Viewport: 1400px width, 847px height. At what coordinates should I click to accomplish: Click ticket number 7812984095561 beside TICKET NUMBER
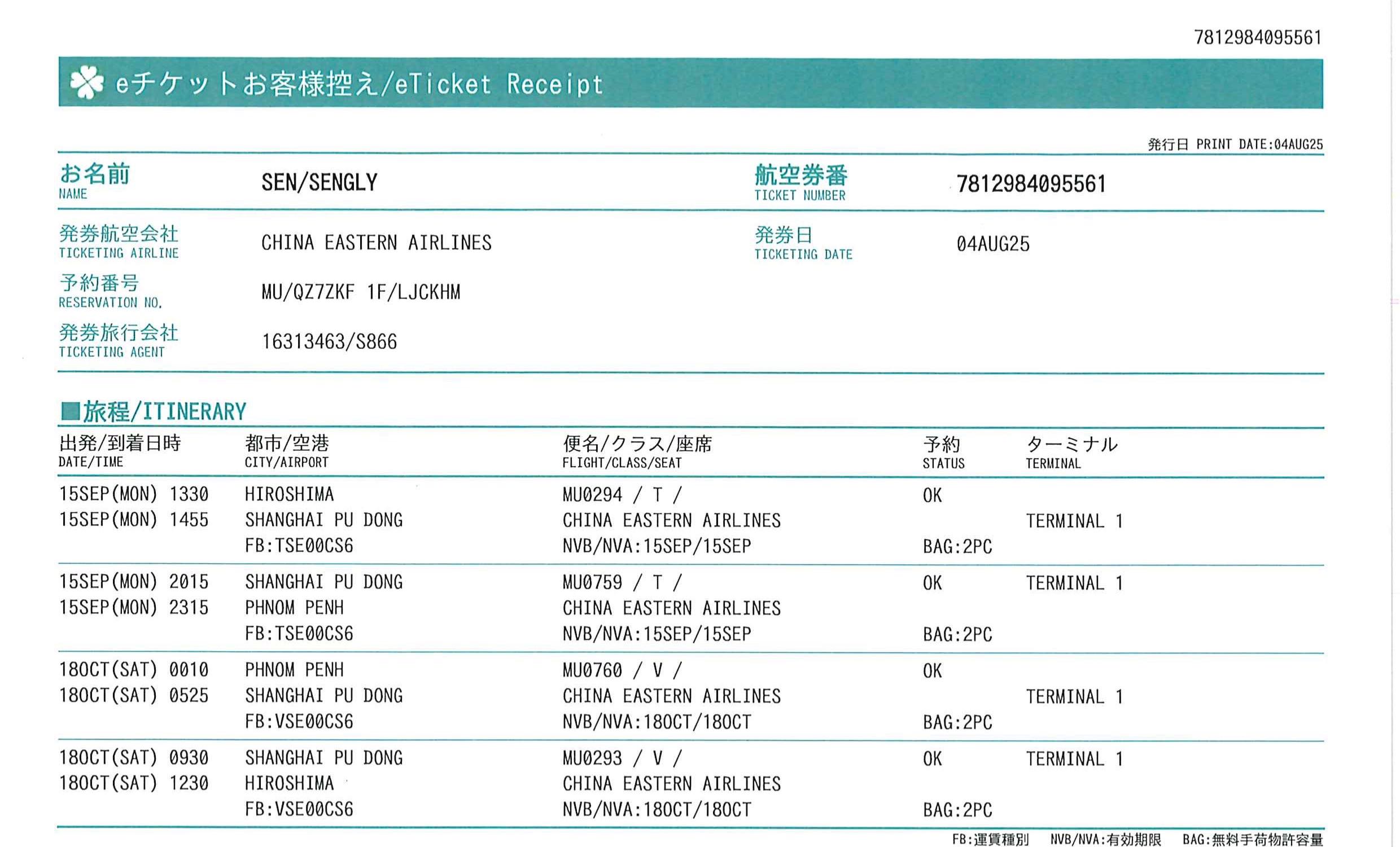click(1031, 184)
